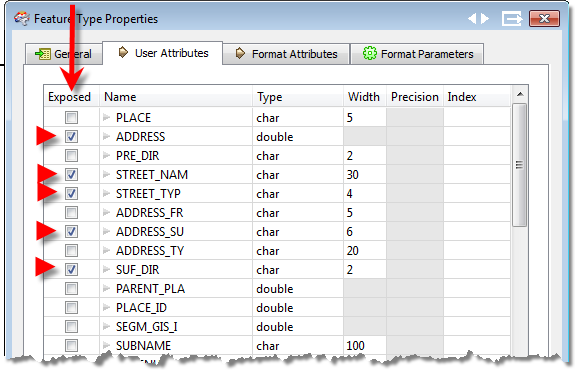Click the Feature Type Properties title icon
Screen dimensions: 575x370
click(21, 18)
